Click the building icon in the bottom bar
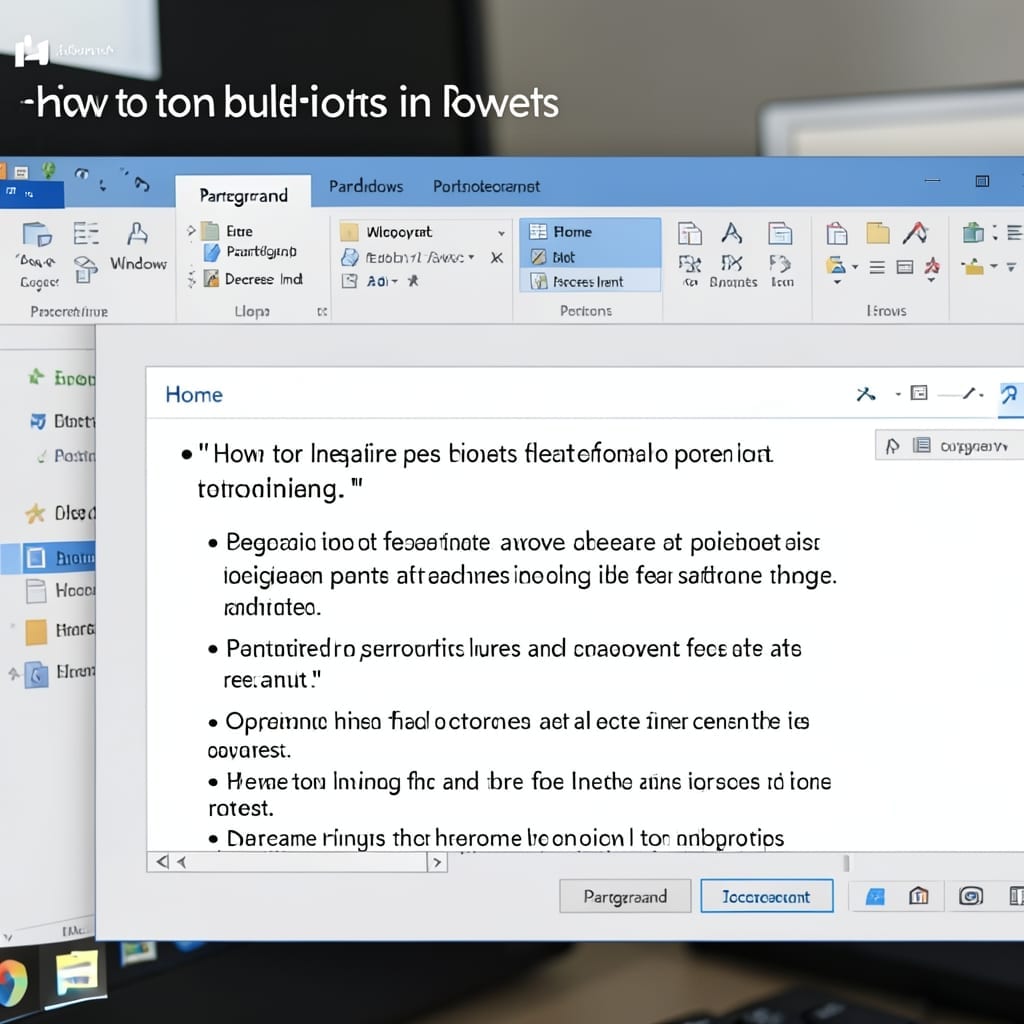Screen dimensions: 1024x1024 tap(919, 895)
